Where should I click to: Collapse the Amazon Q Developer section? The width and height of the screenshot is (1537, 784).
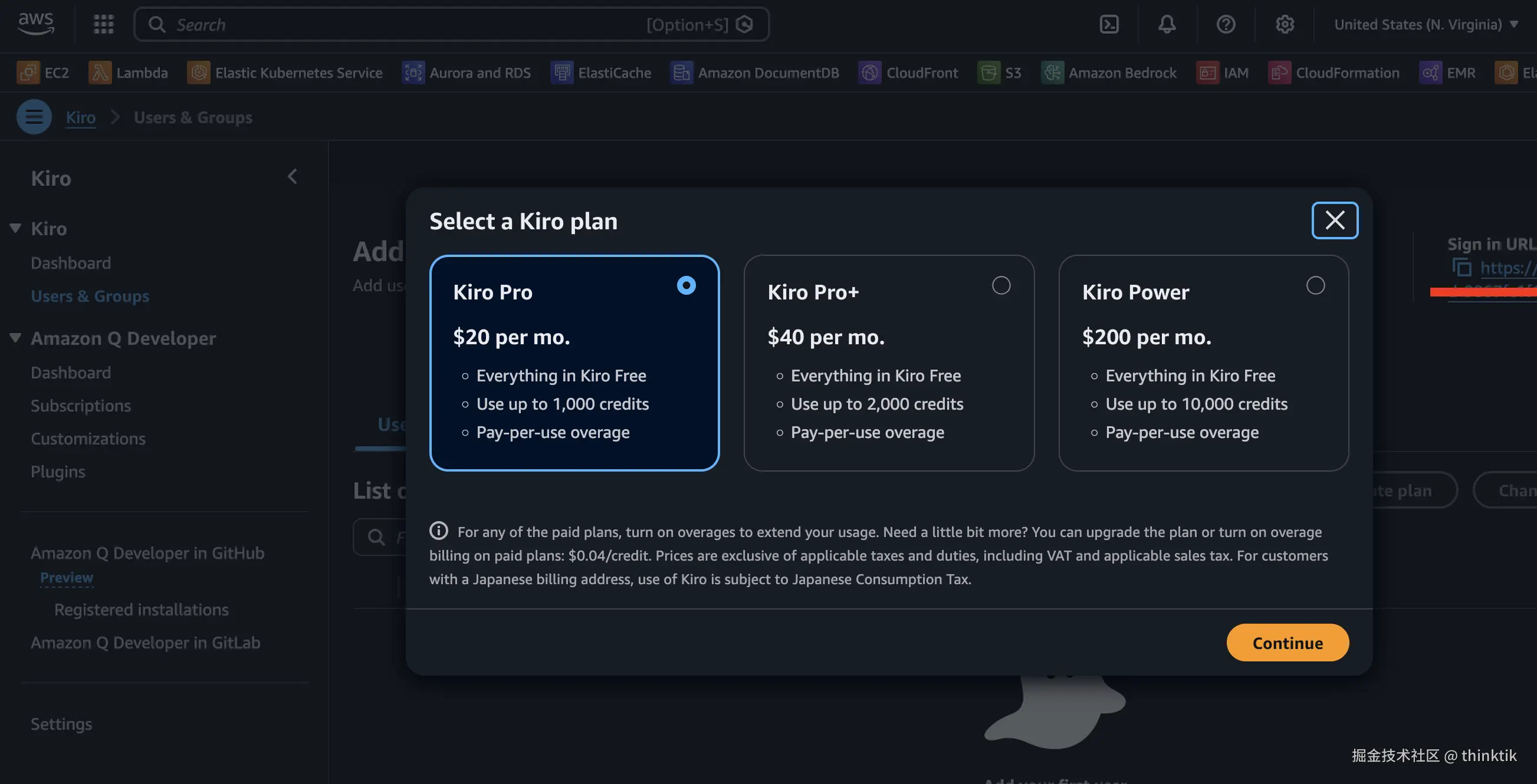click(x=15, y=337)
